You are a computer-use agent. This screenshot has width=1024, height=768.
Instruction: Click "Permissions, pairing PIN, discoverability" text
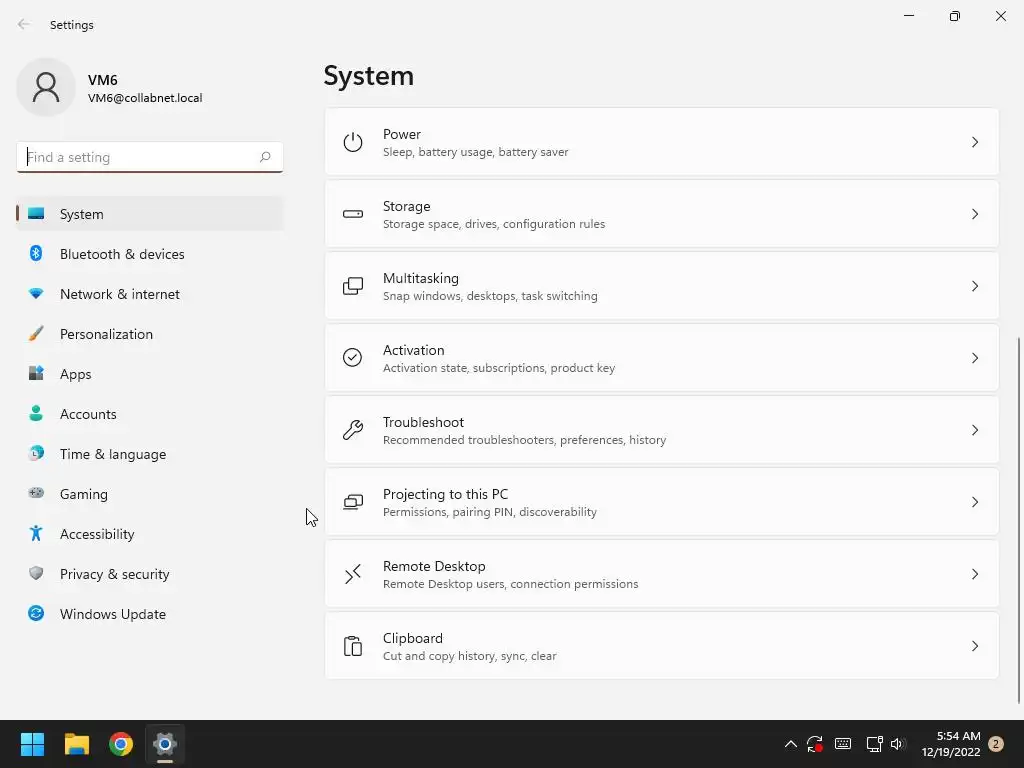coord(490,512)
